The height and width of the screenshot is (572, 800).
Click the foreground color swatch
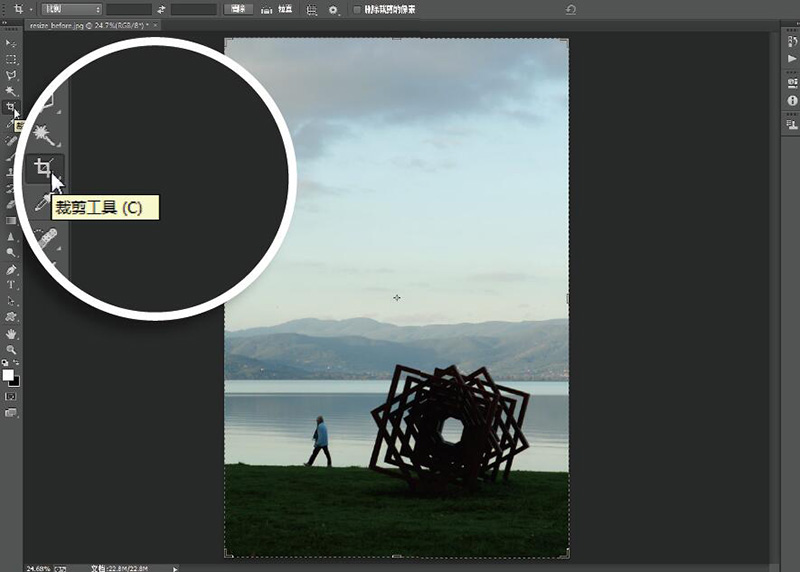click(8, 375)
